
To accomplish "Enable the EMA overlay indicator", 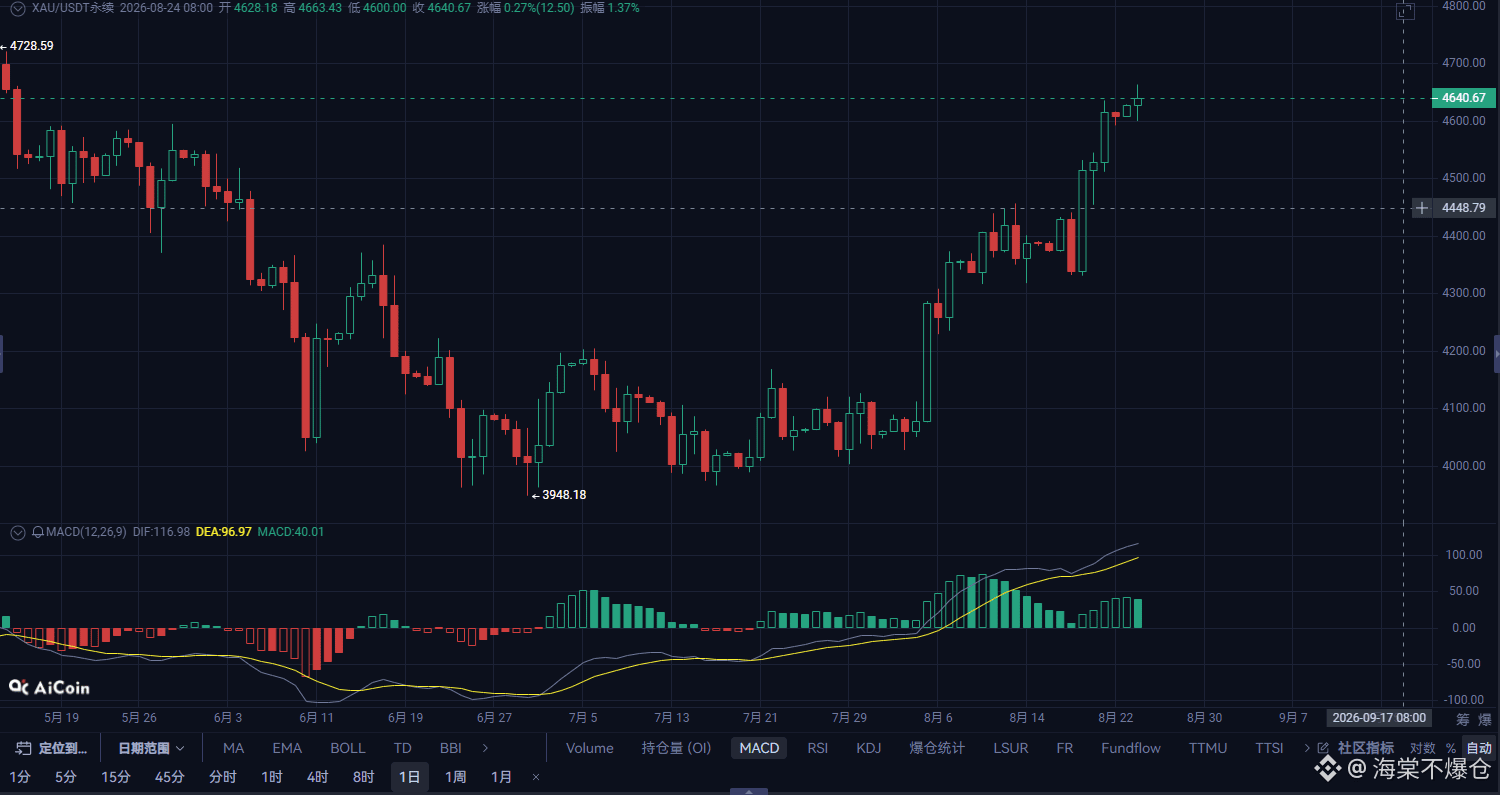I will click(x=287, y=748).
